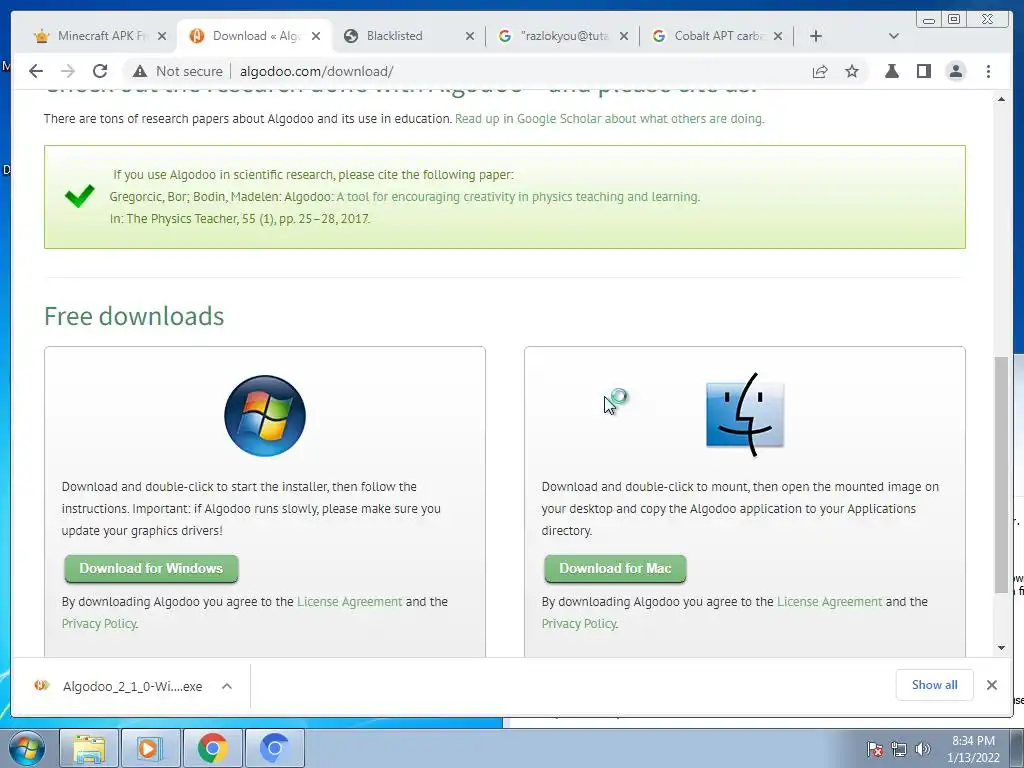Open the Physics Teacher paper link
Image resolution: width=1024 pixels, height=768 pixels.
click(518, 197)
